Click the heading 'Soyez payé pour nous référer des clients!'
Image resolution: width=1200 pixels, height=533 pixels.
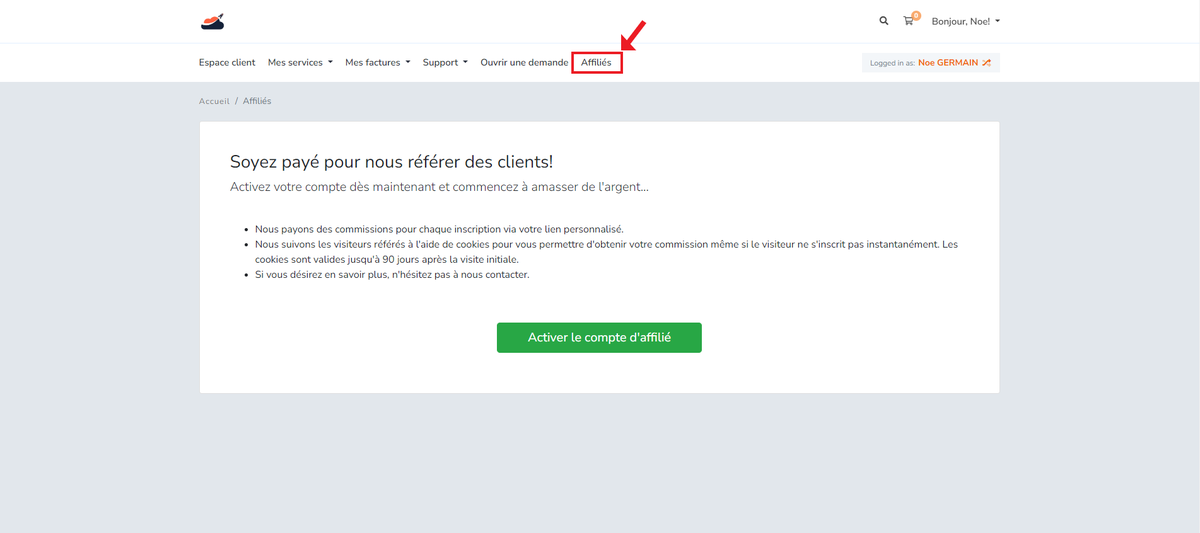pyautogui.click(x=392, y=161)
